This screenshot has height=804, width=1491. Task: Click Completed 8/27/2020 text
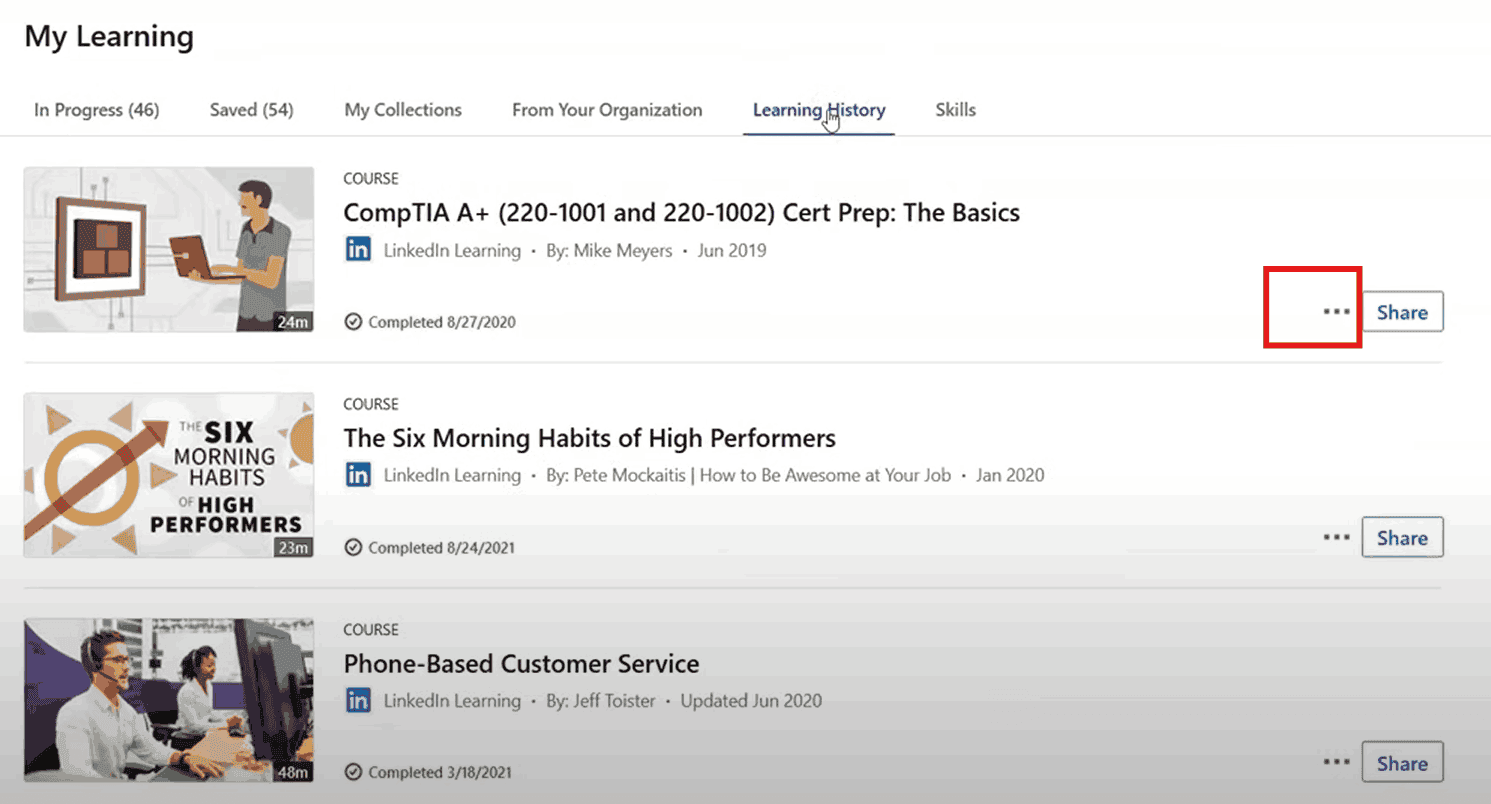[x=442, y=322]
